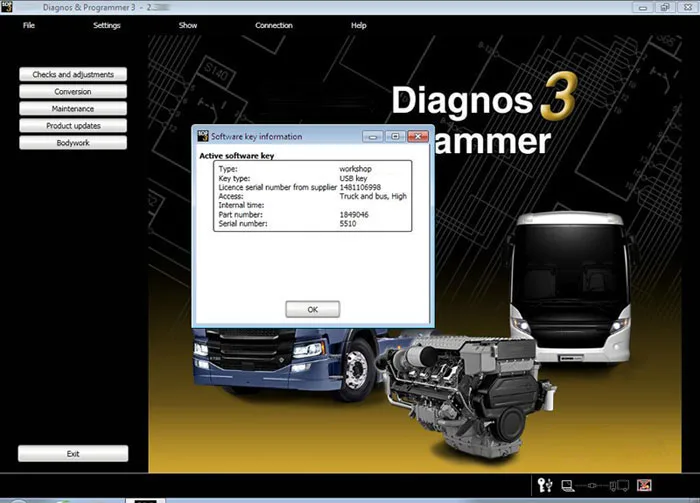Restore down the main application window
The image size is (700, 503).
665,7
